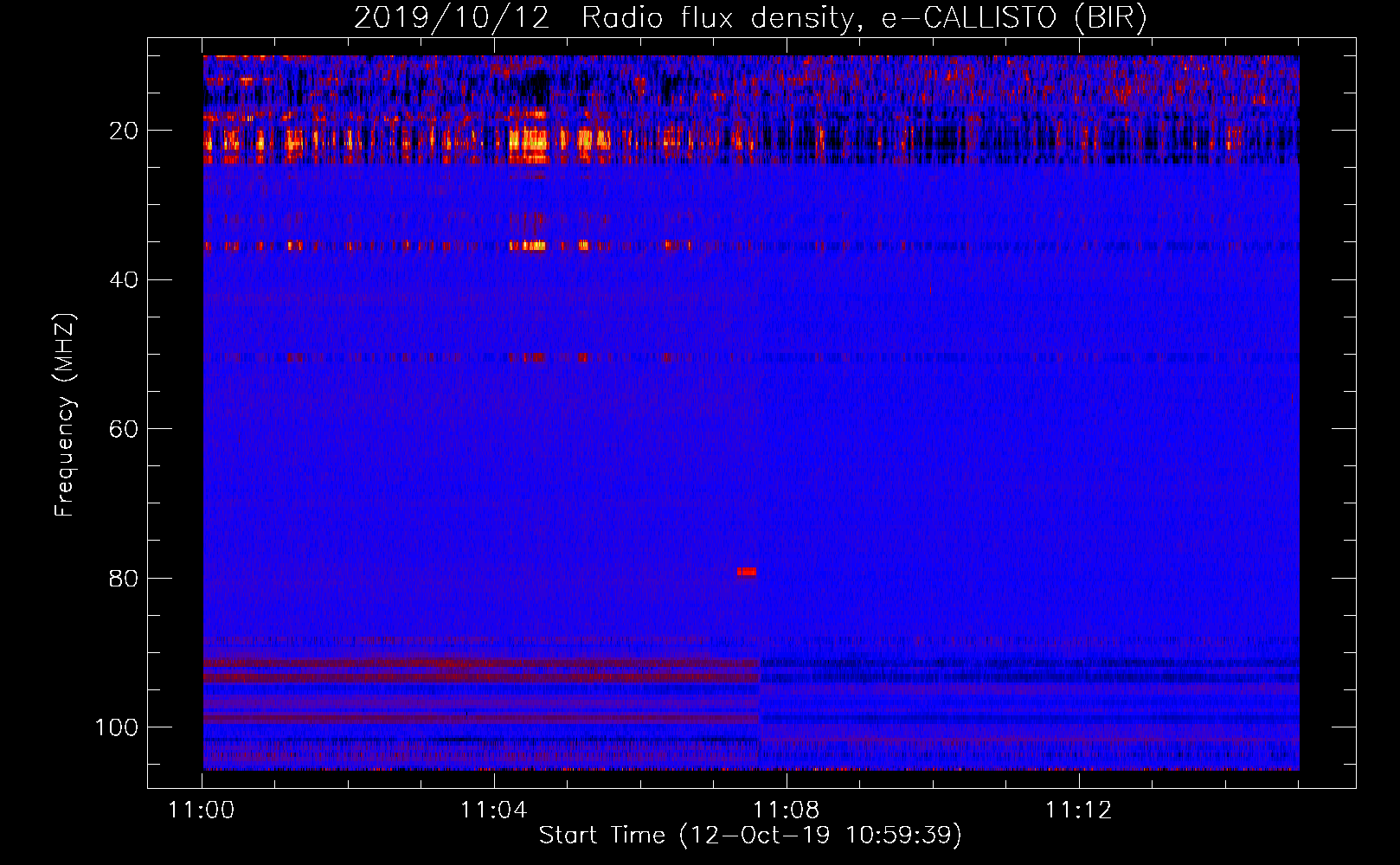1400x865 pixels.
Task: Click the '20' frequency tick label
Action: click(124, 131)
